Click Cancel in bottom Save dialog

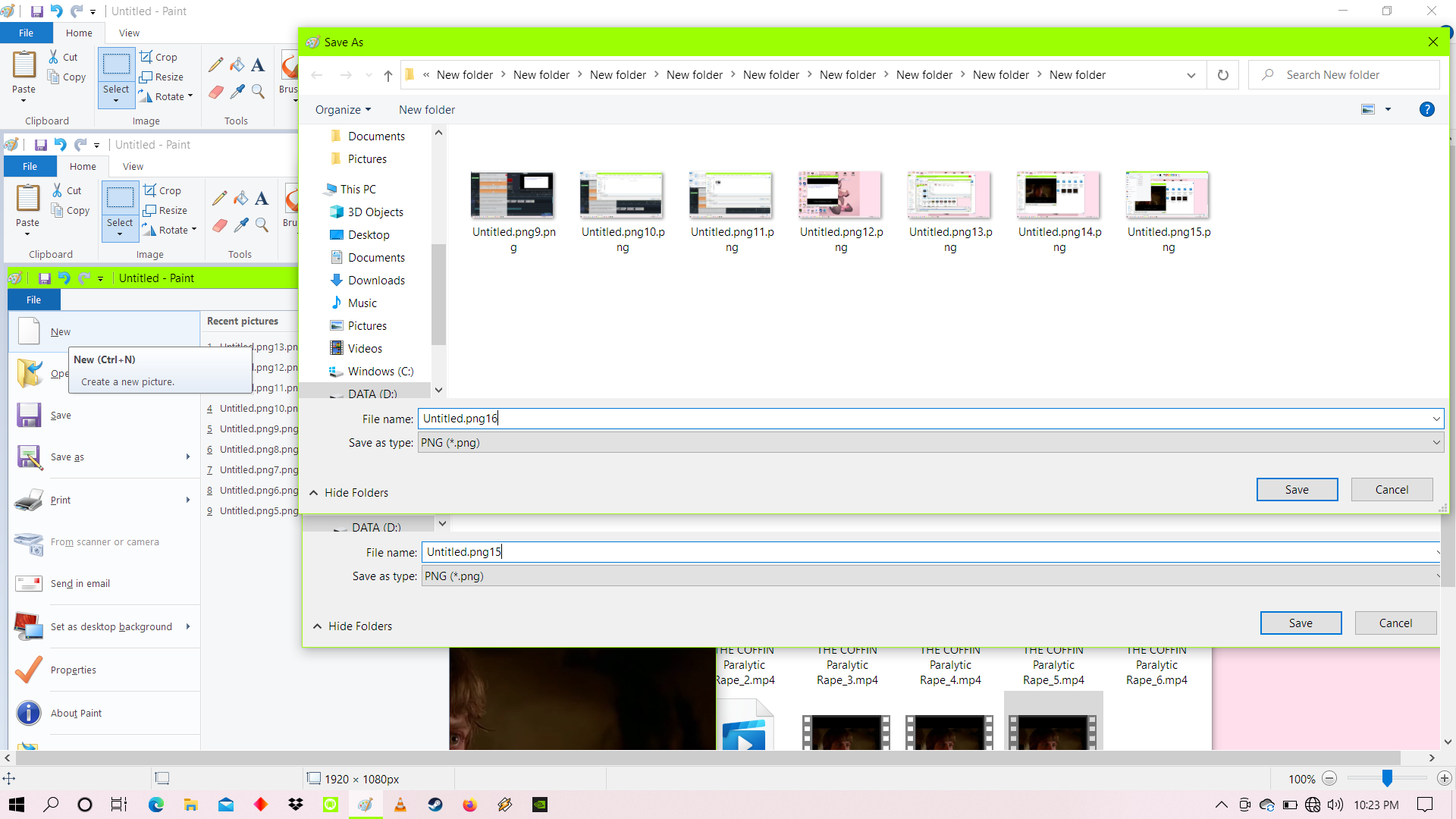[1395, 622]
